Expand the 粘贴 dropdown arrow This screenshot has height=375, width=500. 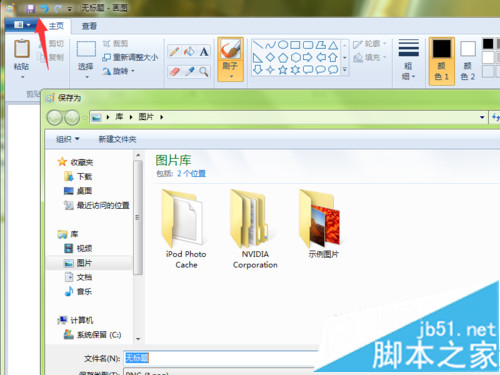coord(22,77)
